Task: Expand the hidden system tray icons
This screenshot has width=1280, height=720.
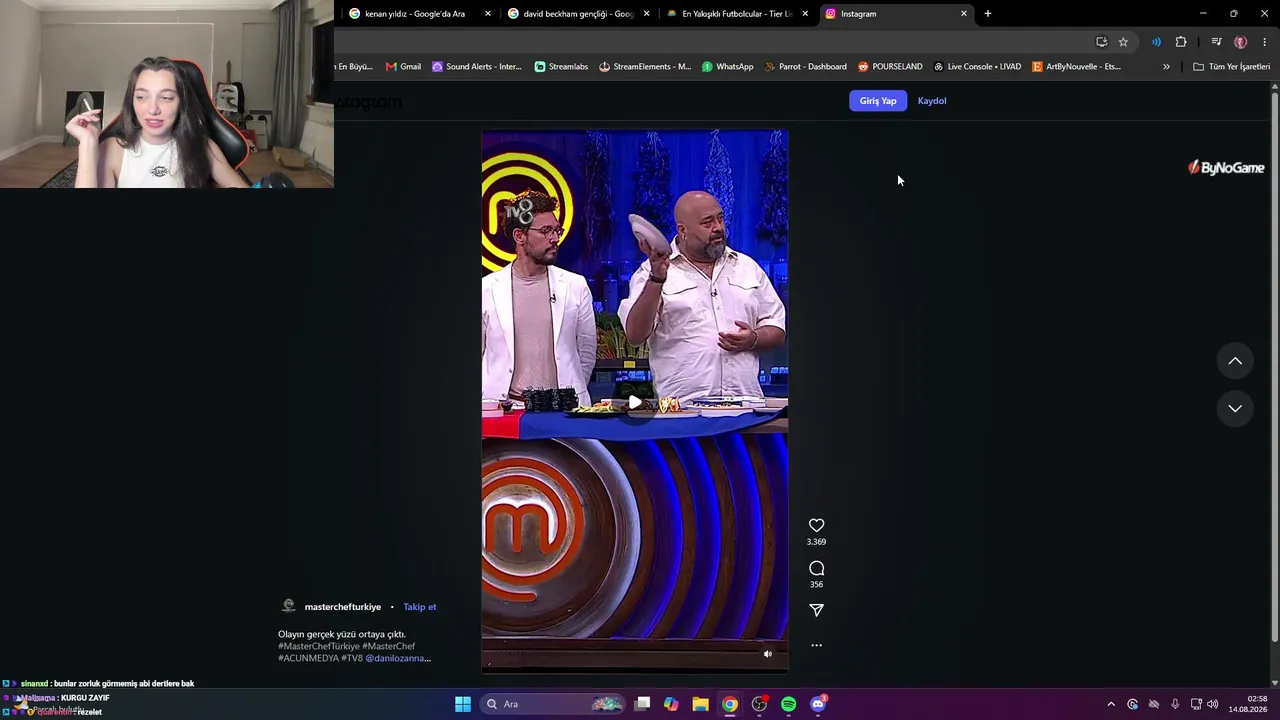Action: 1110,704
